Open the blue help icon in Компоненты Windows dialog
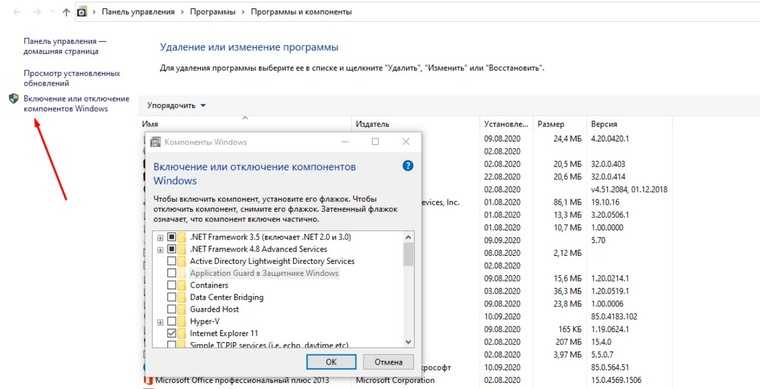This screenshot has height=389, width=760. pyautogui.click(x=408, y=166)
